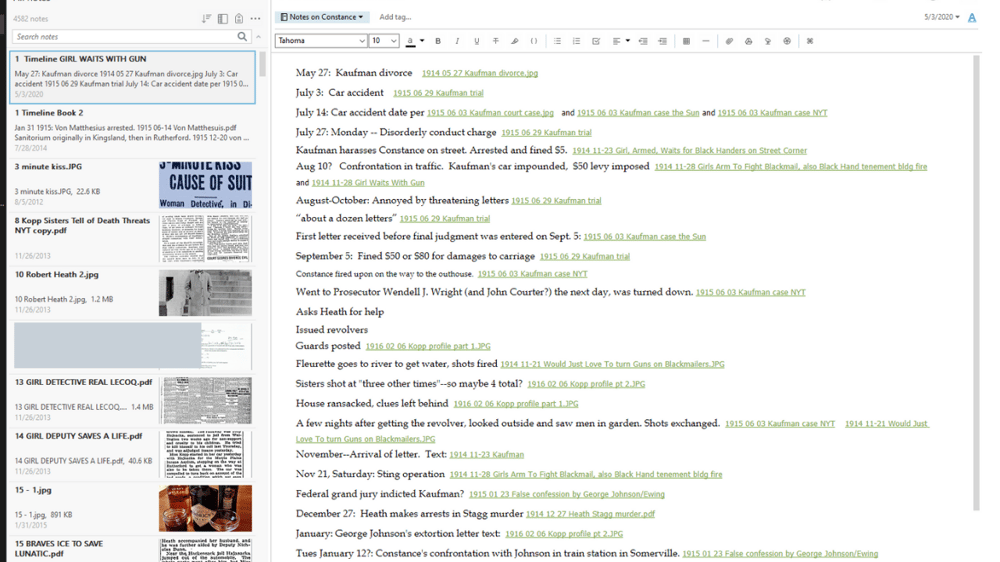The width and height of the screenshot is (1000, 562).
Task: Open the 14 GIRL DEPUTY SAVES A LIFE.pdf note
Action: tap(133, 454)
